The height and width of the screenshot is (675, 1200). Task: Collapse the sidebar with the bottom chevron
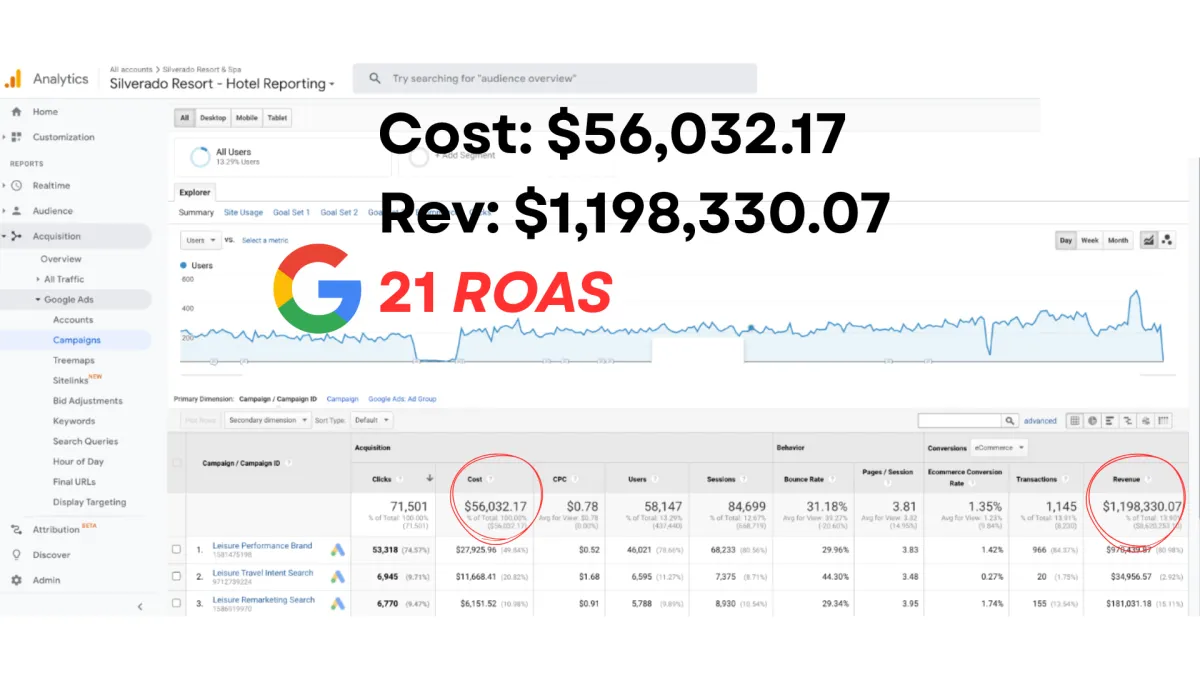click(x=140, y=606)
